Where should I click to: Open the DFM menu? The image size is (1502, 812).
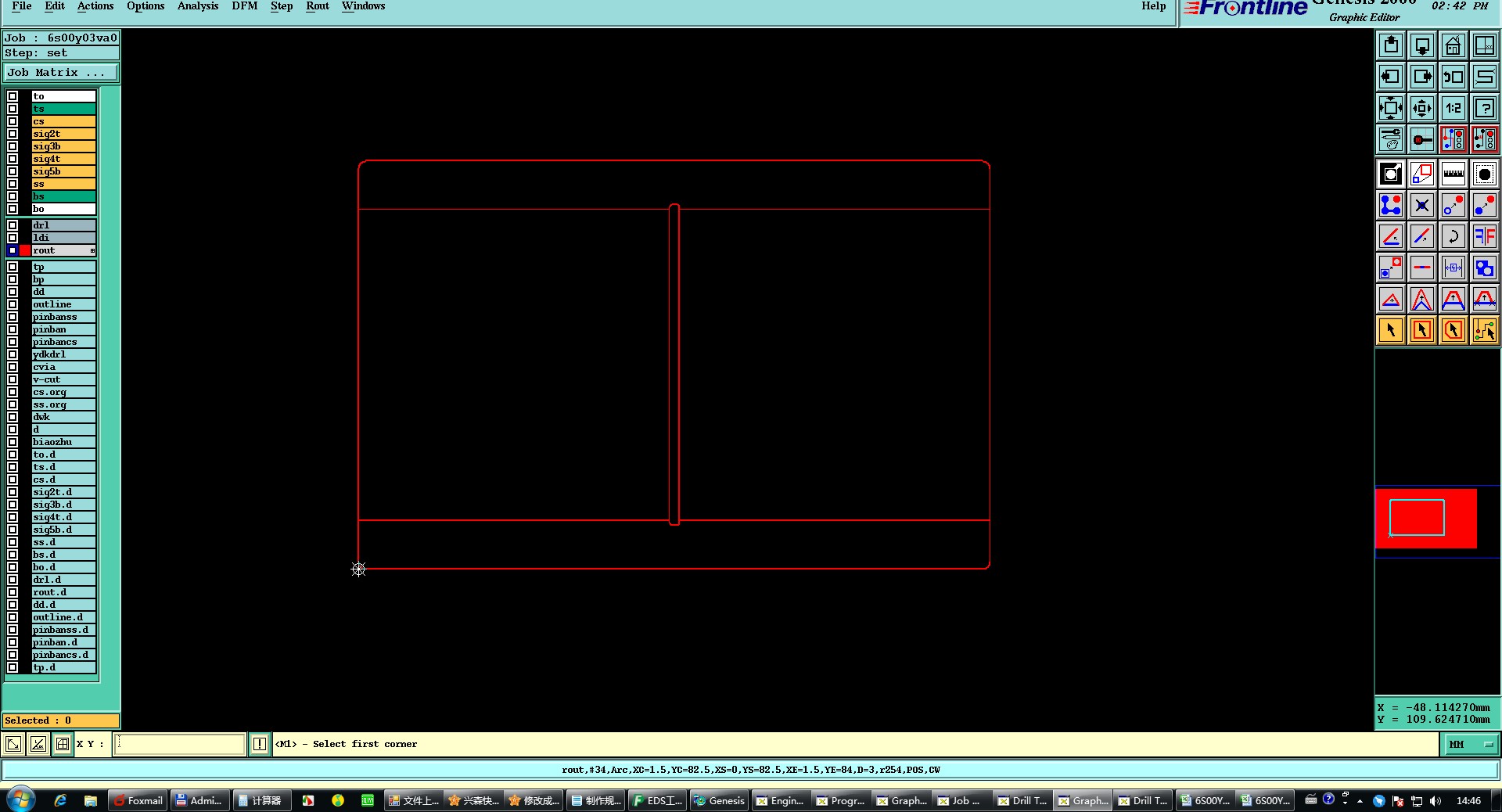pos(245,6)
